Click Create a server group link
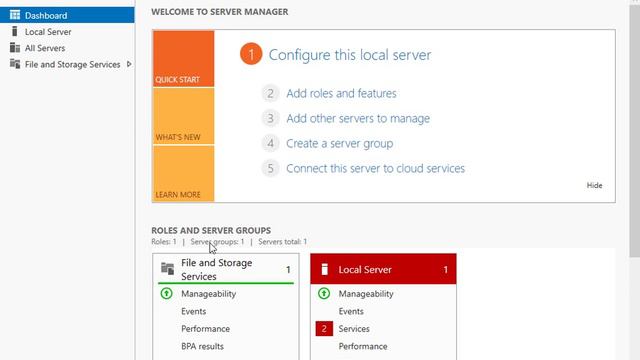Viewport: 640px width, 360px height. pos(340,144)
